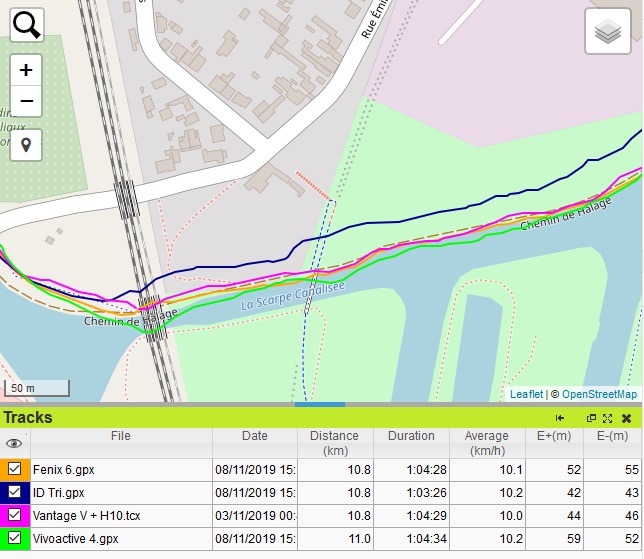Expand Tracks panel to fullscreen

click(x=607, y=418)
